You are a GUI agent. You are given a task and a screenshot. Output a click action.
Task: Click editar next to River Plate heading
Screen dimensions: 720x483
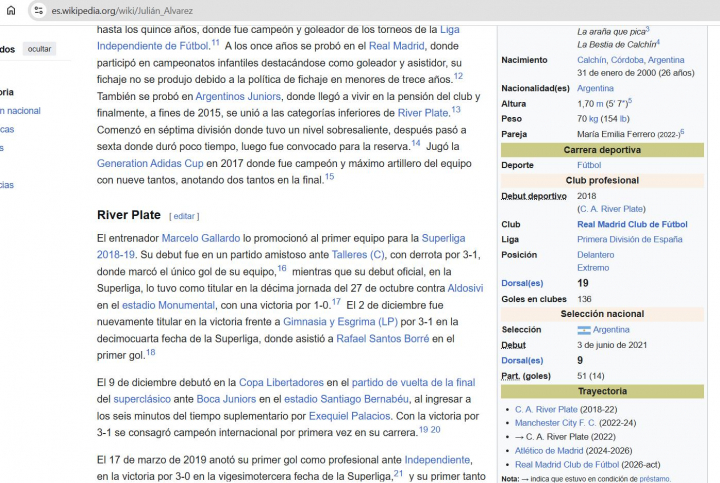click(184, 216)
